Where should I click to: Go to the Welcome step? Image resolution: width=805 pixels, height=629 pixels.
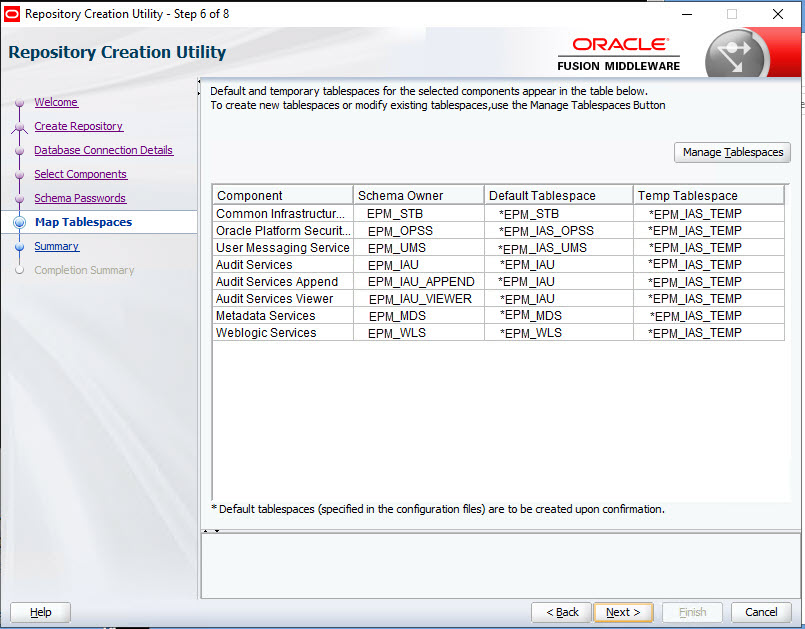[56, 102]
